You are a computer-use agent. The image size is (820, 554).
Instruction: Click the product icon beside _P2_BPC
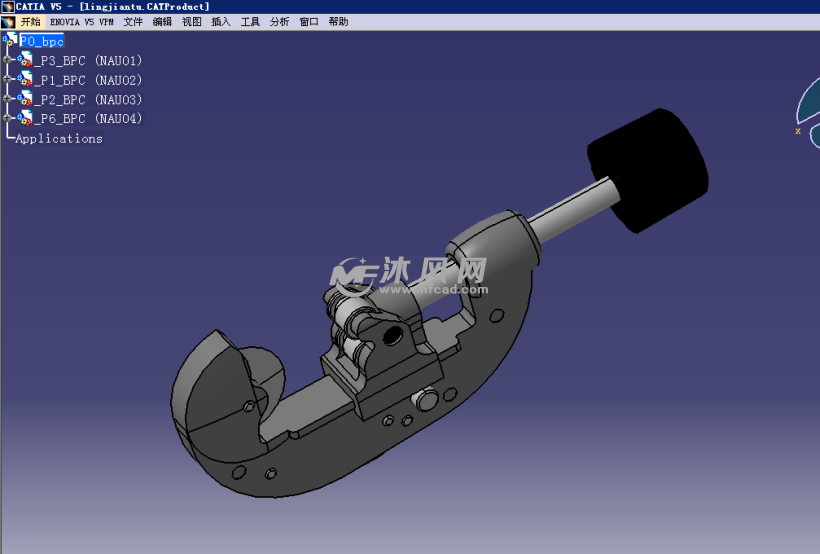point(25,99)
